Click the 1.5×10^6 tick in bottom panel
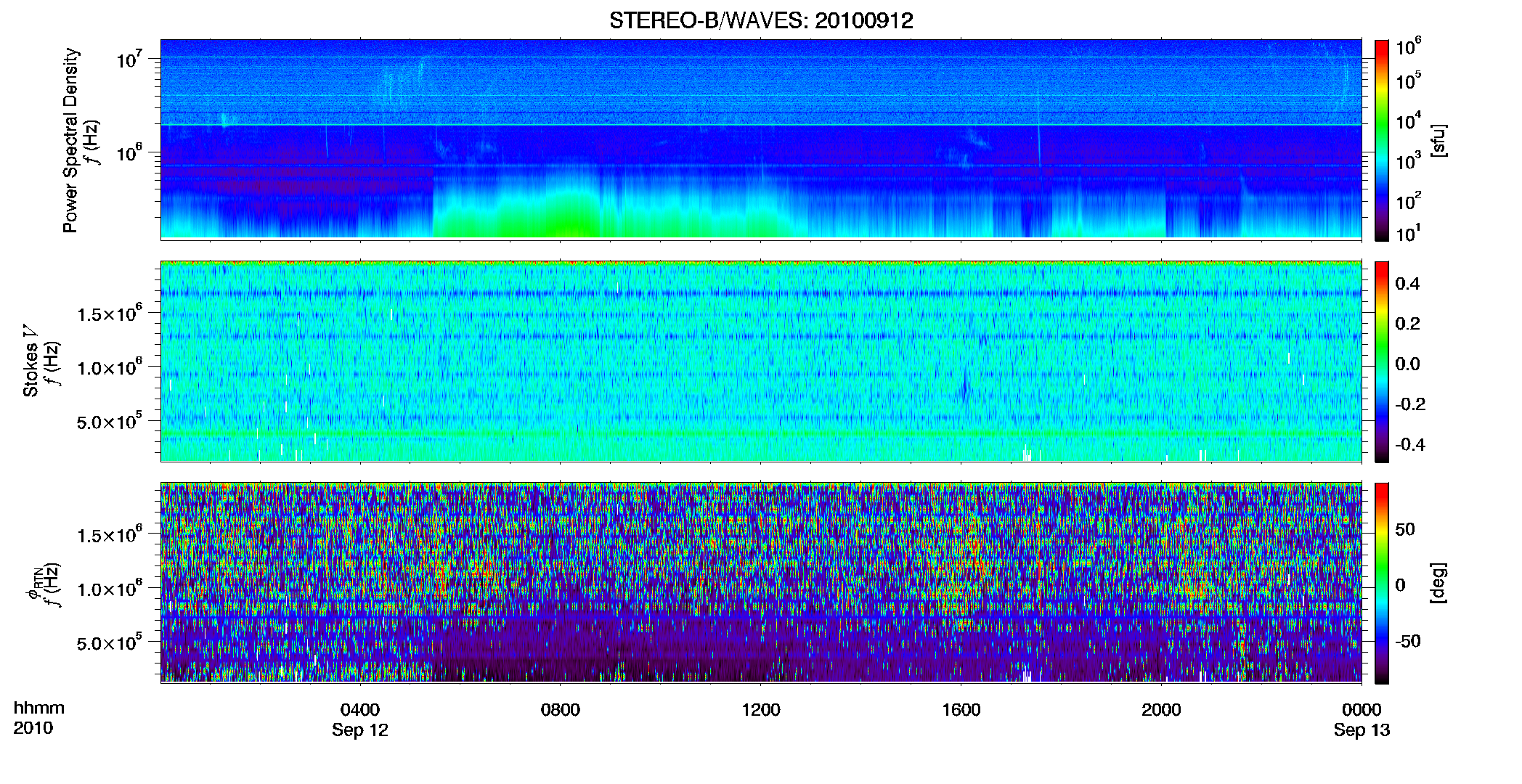Viewport: 1522px width, 784px height. pyautogui.click(x=109, y=536)
